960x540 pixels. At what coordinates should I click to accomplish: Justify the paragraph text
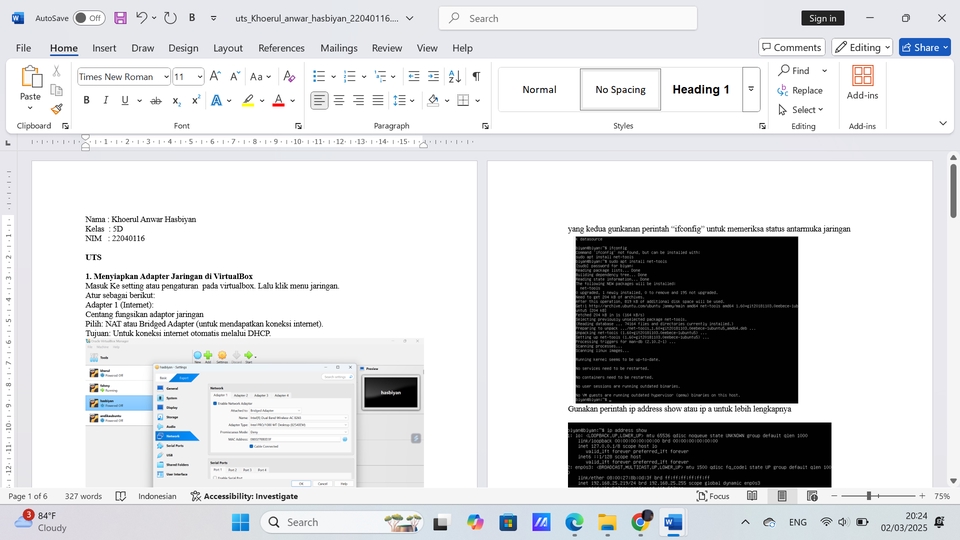(378, 100)
